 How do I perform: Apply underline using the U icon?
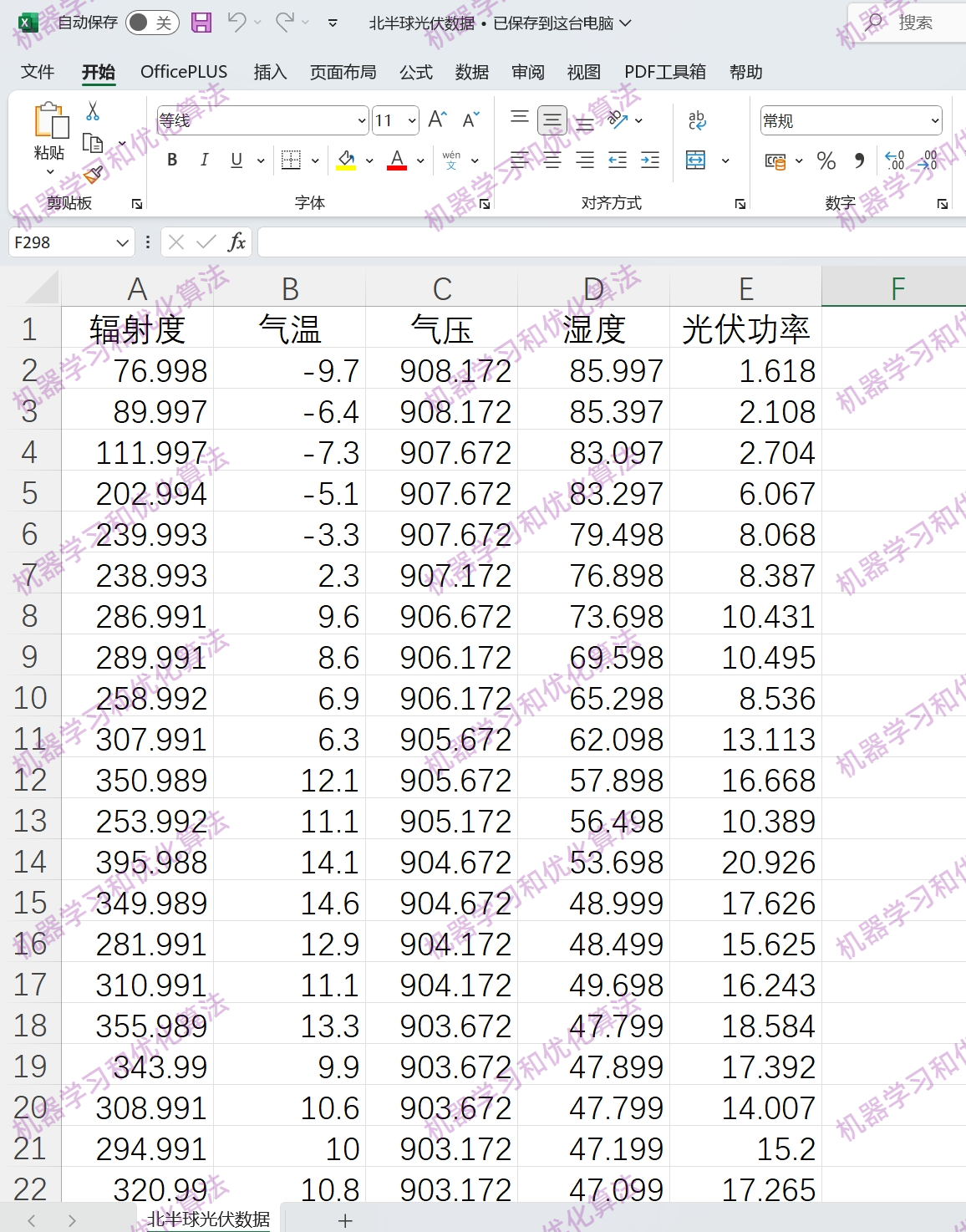[236, 160]
